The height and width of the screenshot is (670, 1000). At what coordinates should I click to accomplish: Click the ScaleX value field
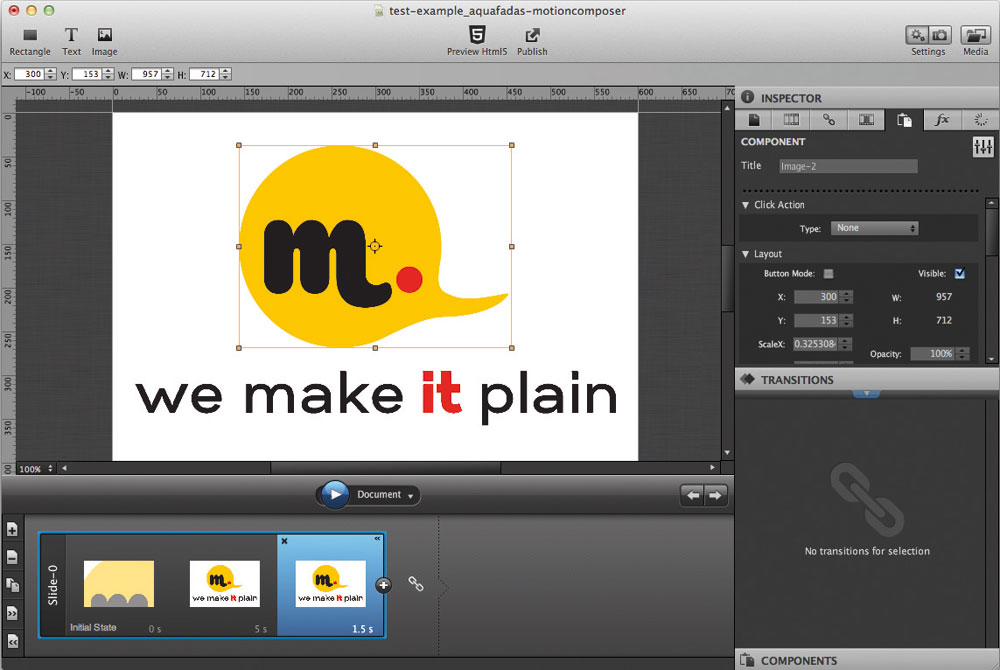[815, 344]
